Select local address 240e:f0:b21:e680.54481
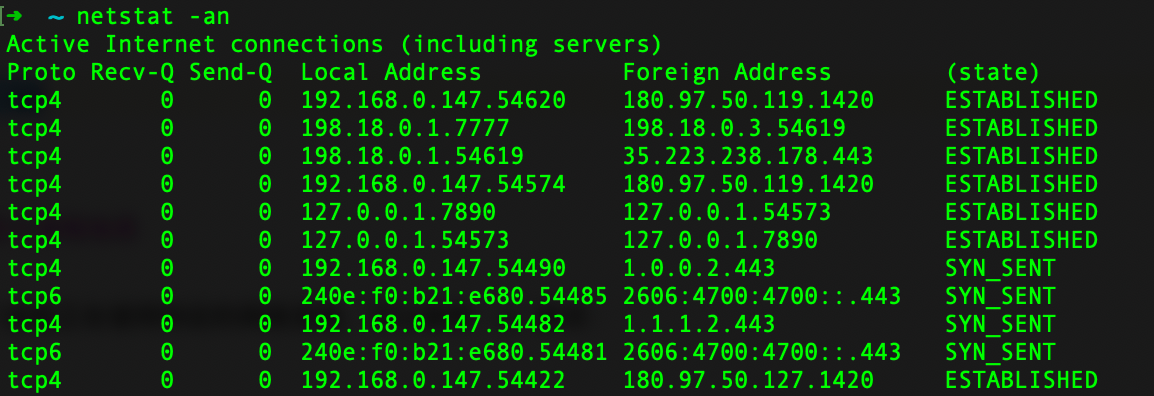The width and height of the screenshot is (1154, 396). (x=454, y=352)
